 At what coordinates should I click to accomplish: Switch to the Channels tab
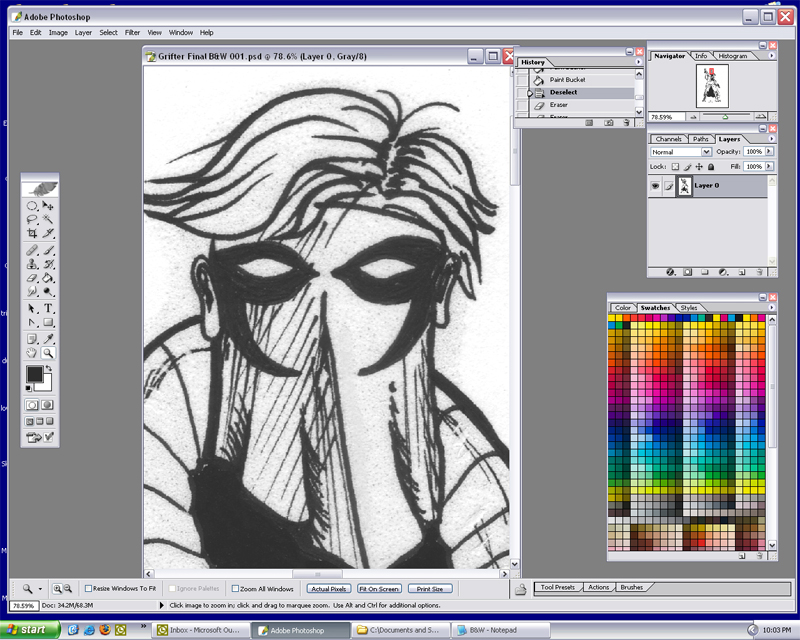tap(668, 139)
